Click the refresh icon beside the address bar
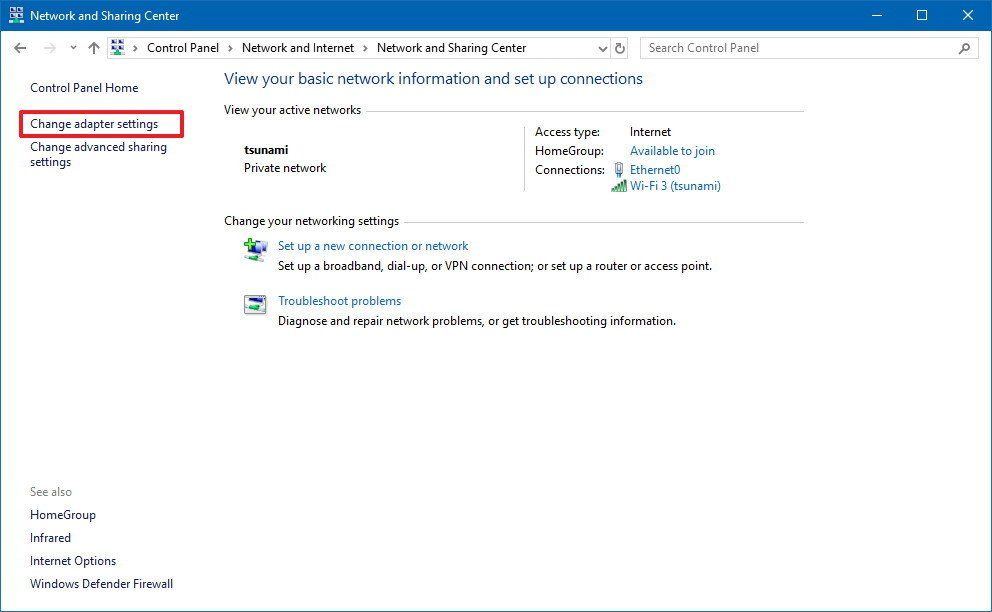The image size is (992, 612). tap(620, 47)
